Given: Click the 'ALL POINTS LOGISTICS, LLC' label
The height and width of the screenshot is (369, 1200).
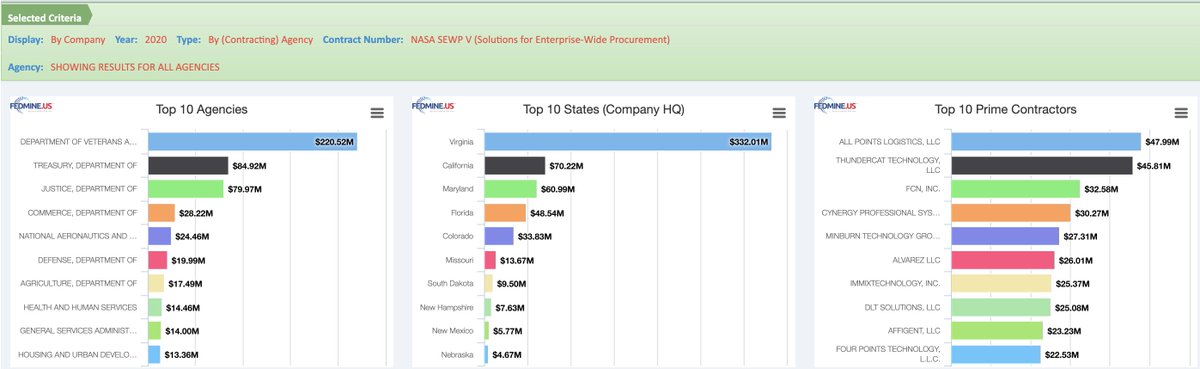Looking at the screenshot, I should [x=889, y=142].
